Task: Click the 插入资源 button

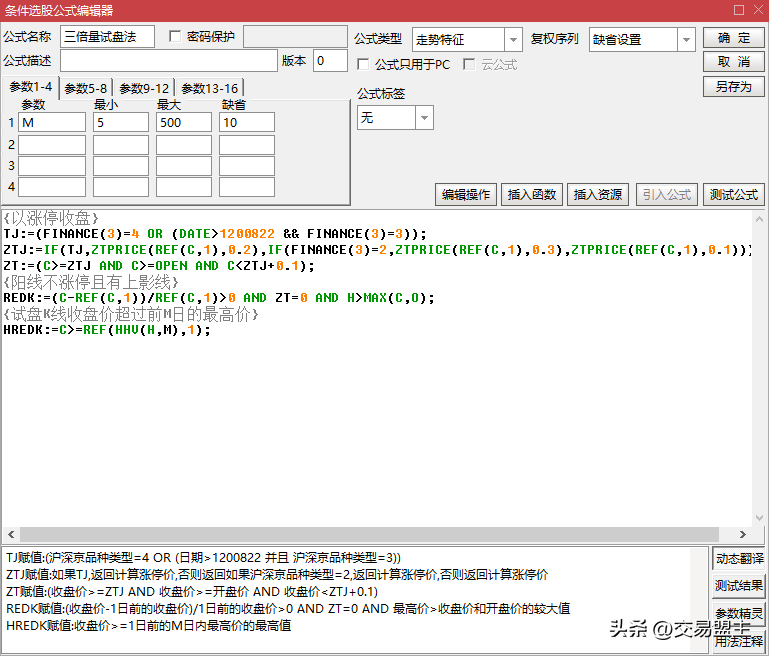Action: (x=598, y=195)
